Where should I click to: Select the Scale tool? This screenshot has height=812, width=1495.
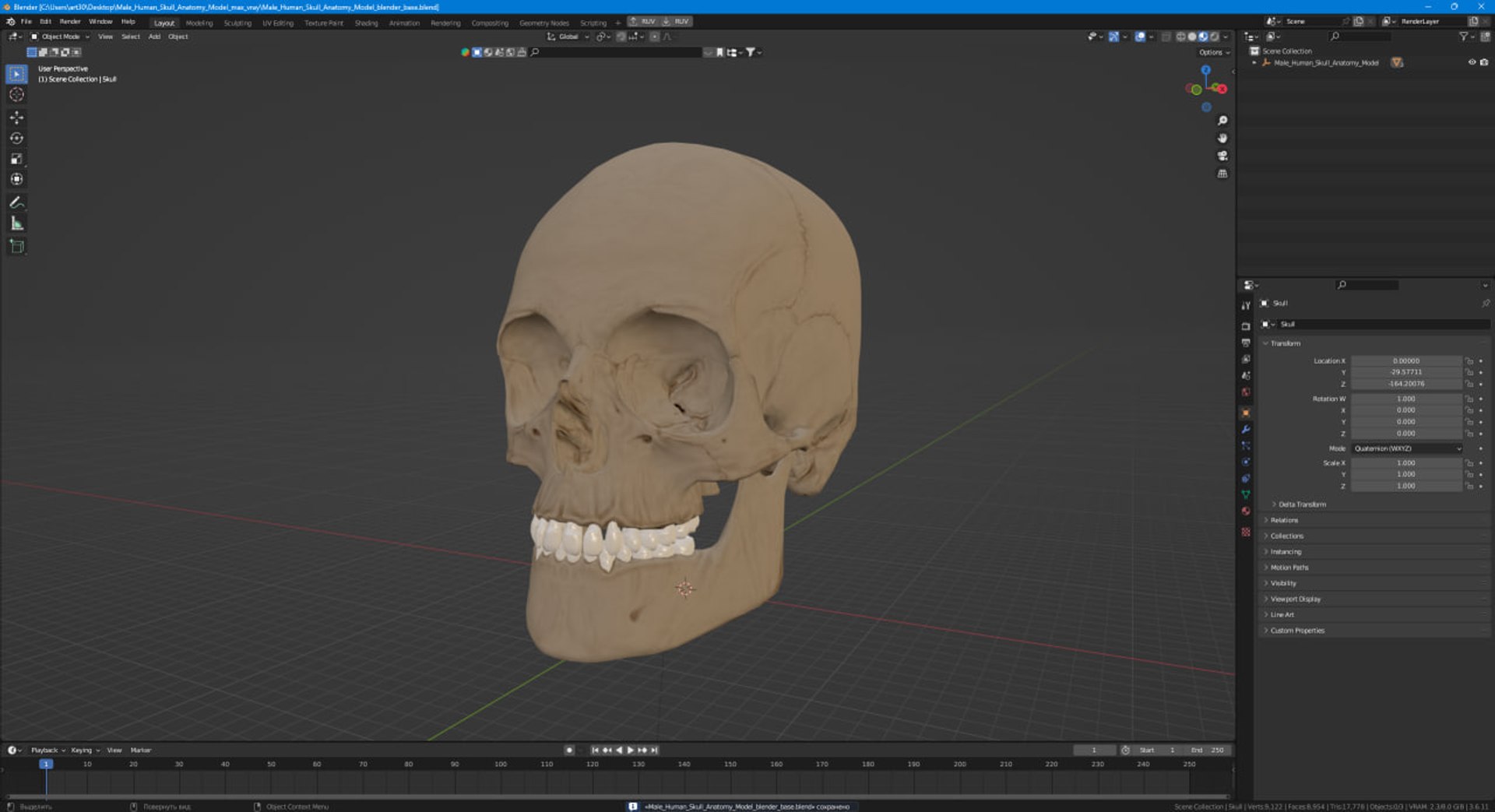[16, 159]
